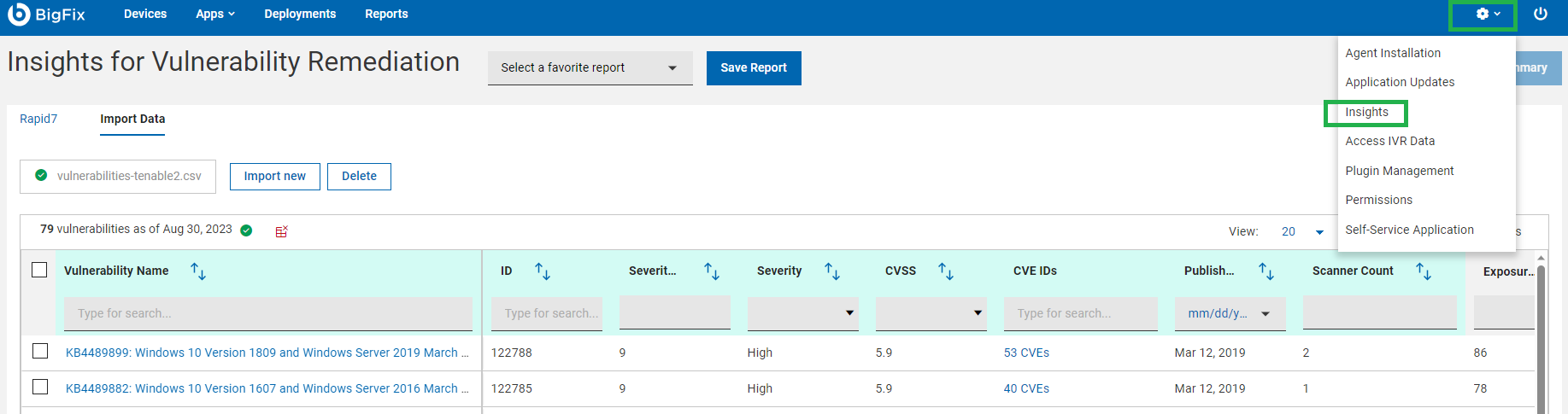Open the Severity filter dropdown
Image resolution: width=1568 pixels, height=414 pixels.
tap(802, 313)
